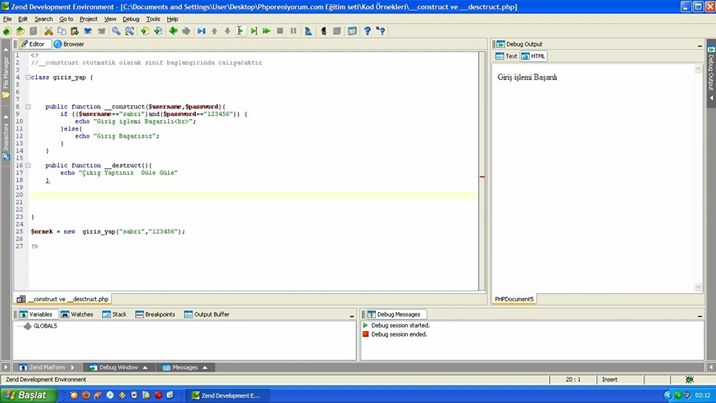The image size is (716, 403).
Task: Open the Search menu
Action: click(x=43, y=19)
